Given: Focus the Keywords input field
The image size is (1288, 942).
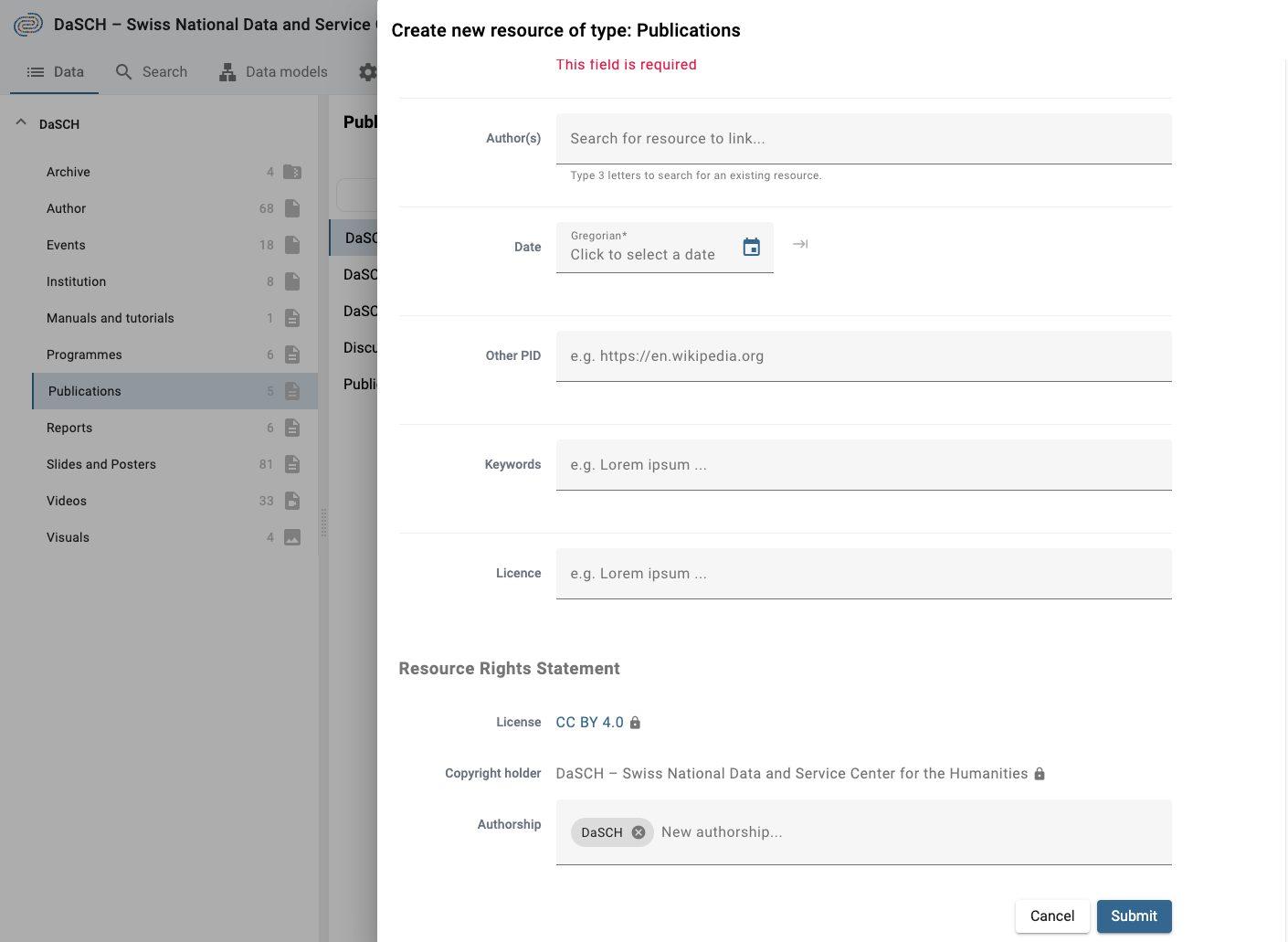Looking at the screenshot, I should 863,465.
